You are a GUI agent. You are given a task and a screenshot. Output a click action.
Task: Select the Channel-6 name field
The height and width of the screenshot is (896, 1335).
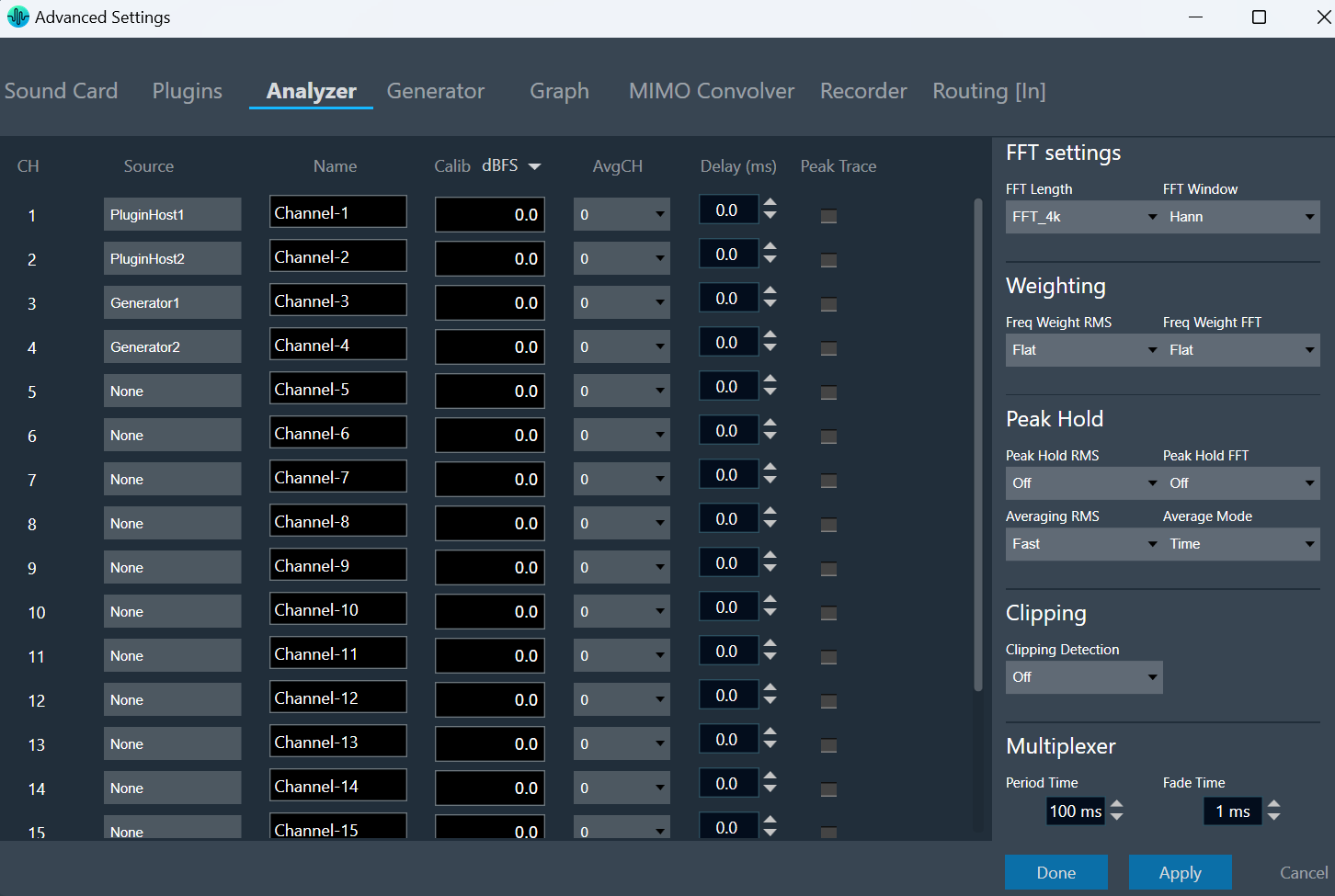click(x=338, y=434)
